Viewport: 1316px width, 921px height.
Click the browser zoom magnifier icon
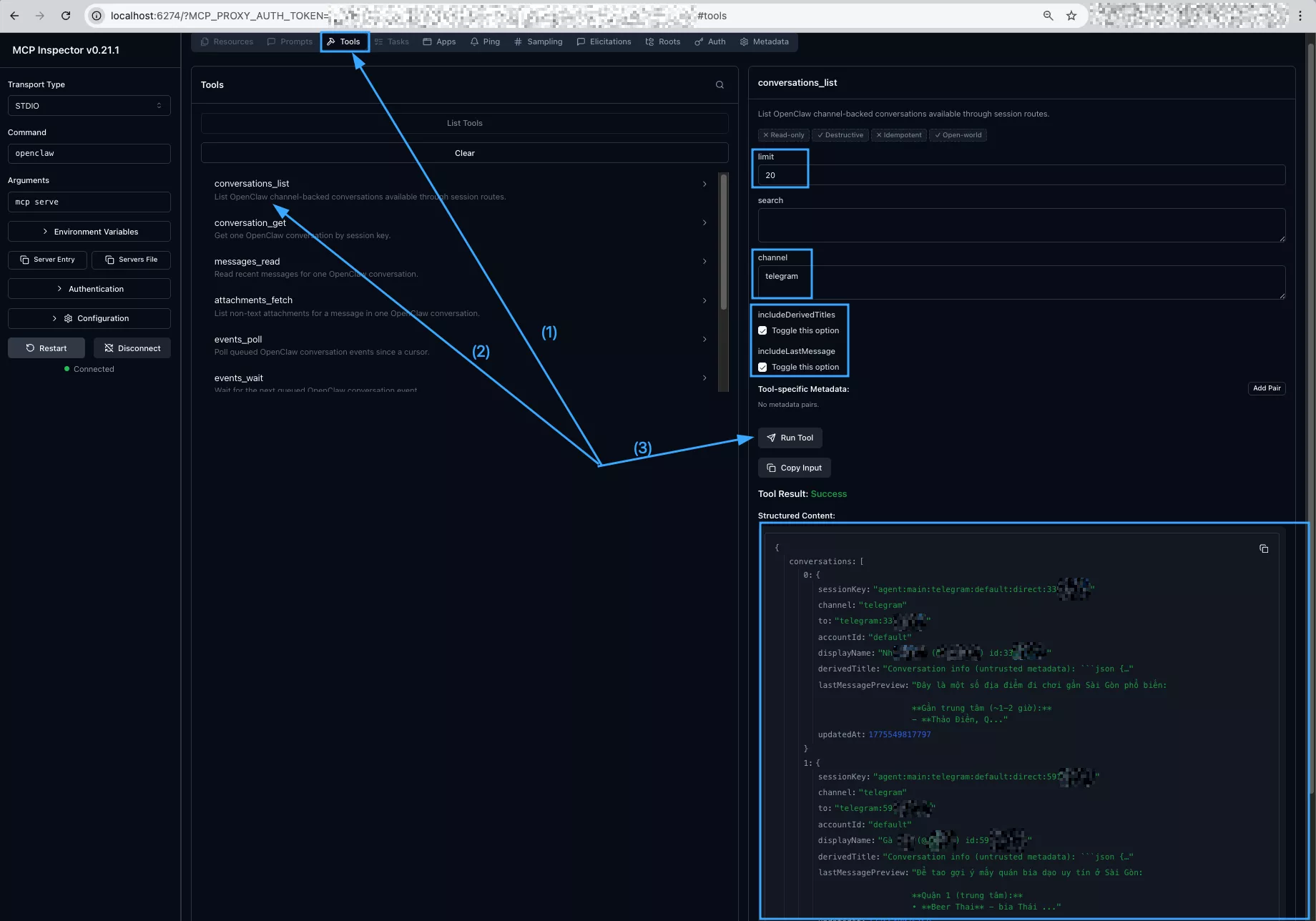pos(1049,16)
